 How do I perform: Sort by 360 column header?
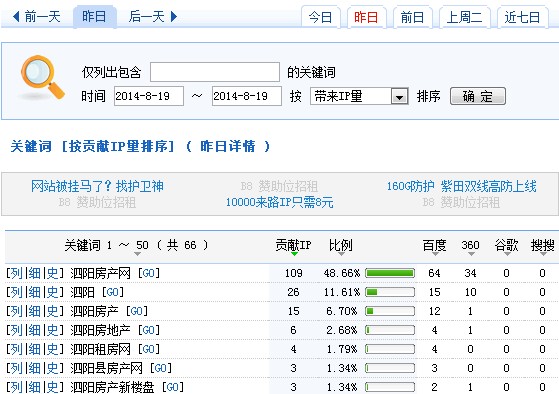click(471, 245)
